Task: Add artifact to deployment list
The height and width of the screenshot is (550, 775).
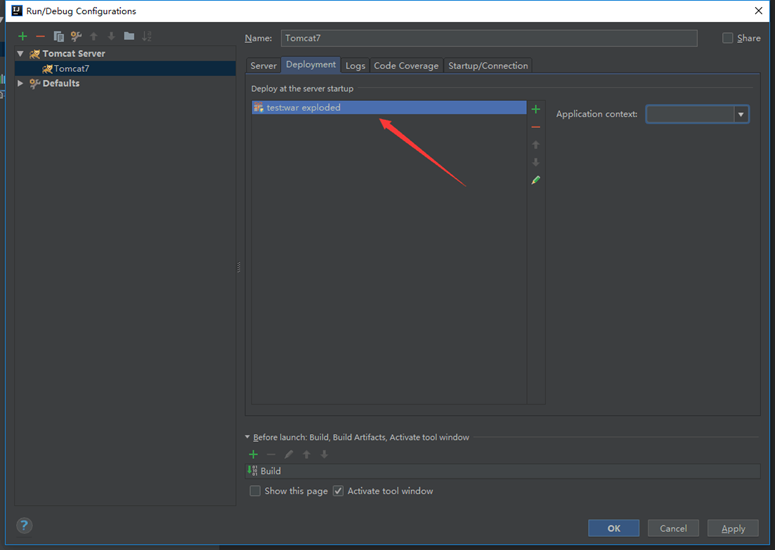Action: (x=536, y=109)
